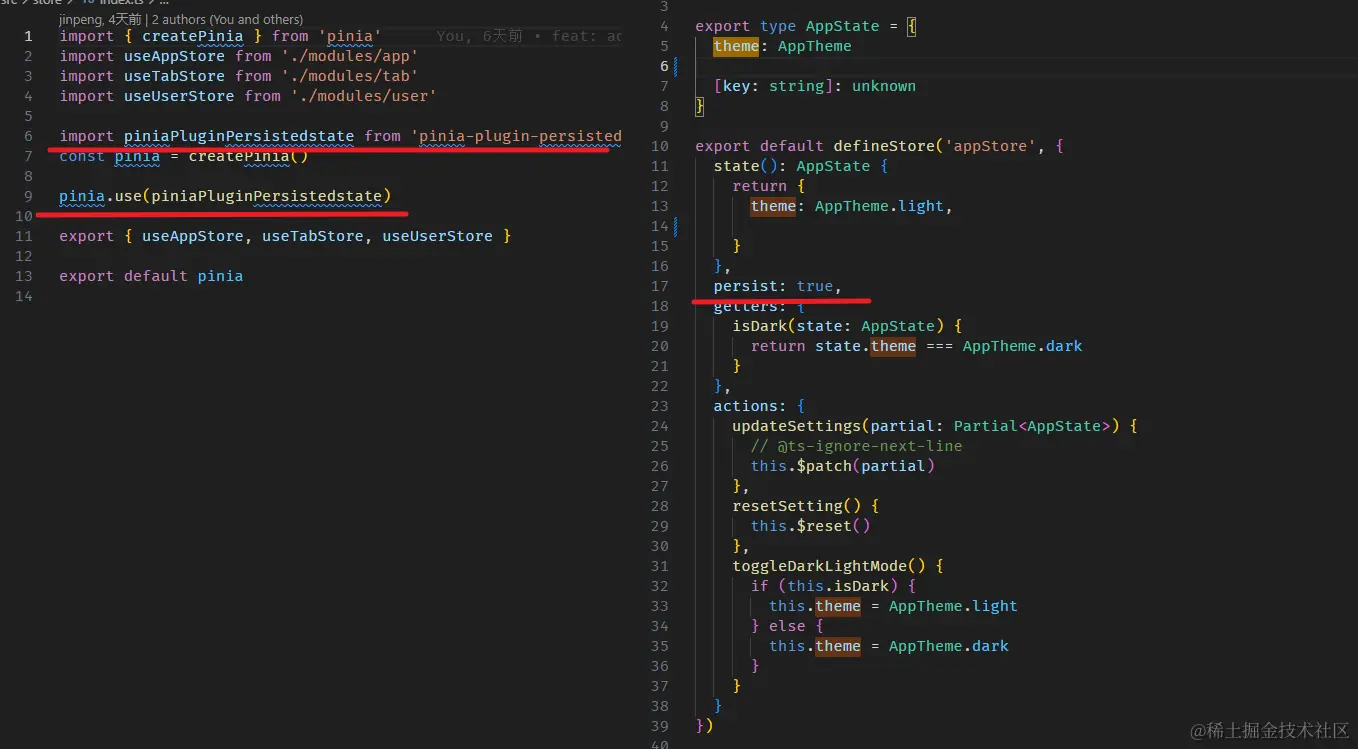This screenshot has width=1358, height=749.
Task: Click createPinia() call on the const line
Action: pos(248,156)
